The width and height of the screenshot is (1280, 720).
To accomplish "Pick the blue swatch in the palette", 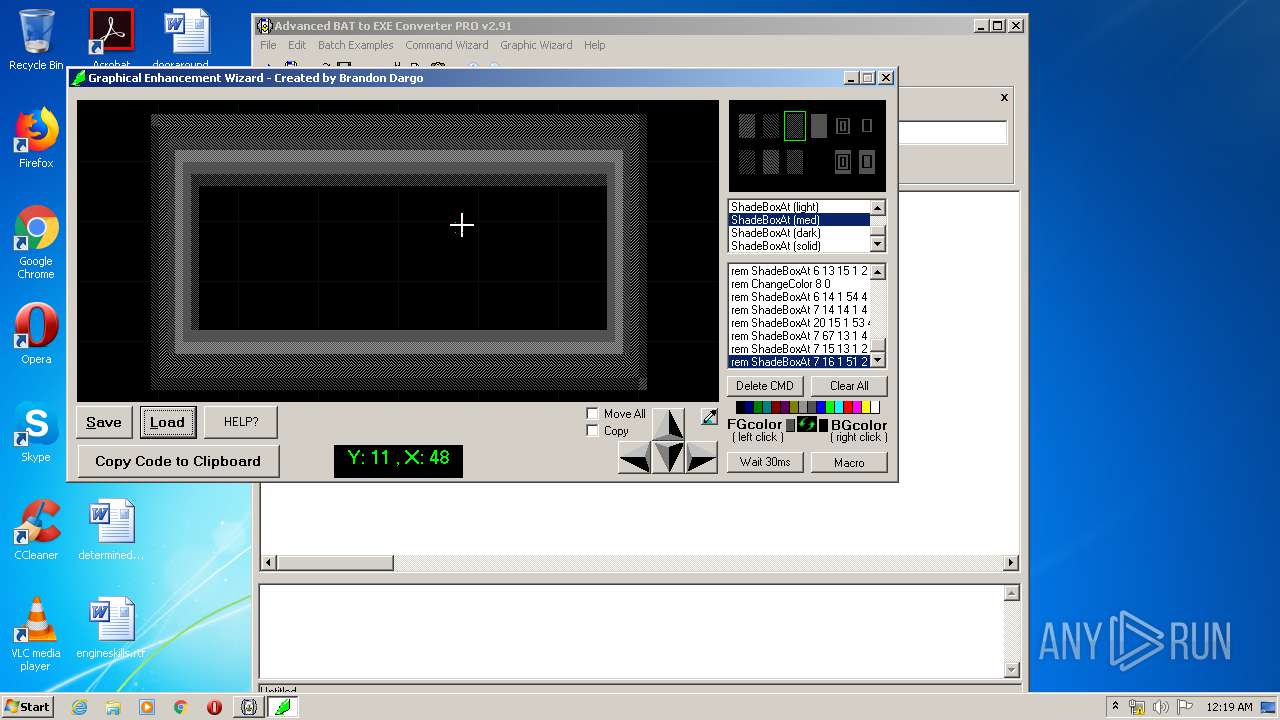I will (821, 407).
